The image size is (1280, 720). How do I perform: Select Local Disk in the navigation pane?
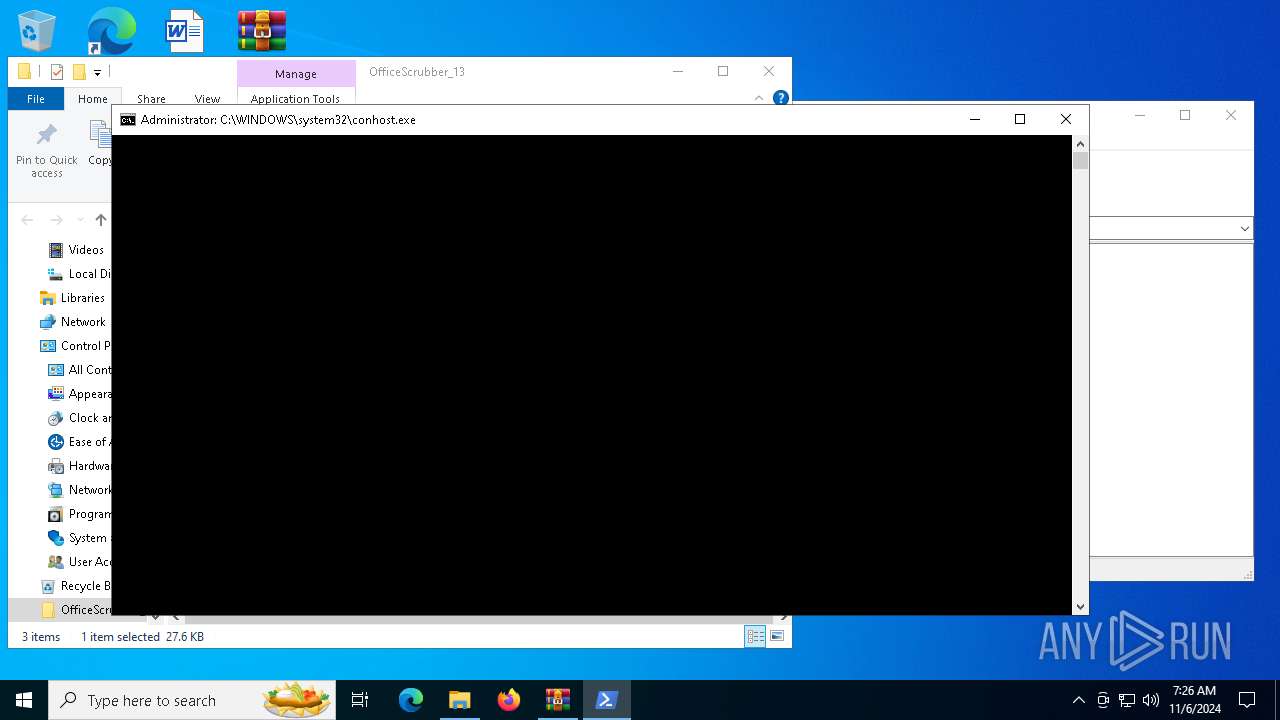(x=79, y=274)
